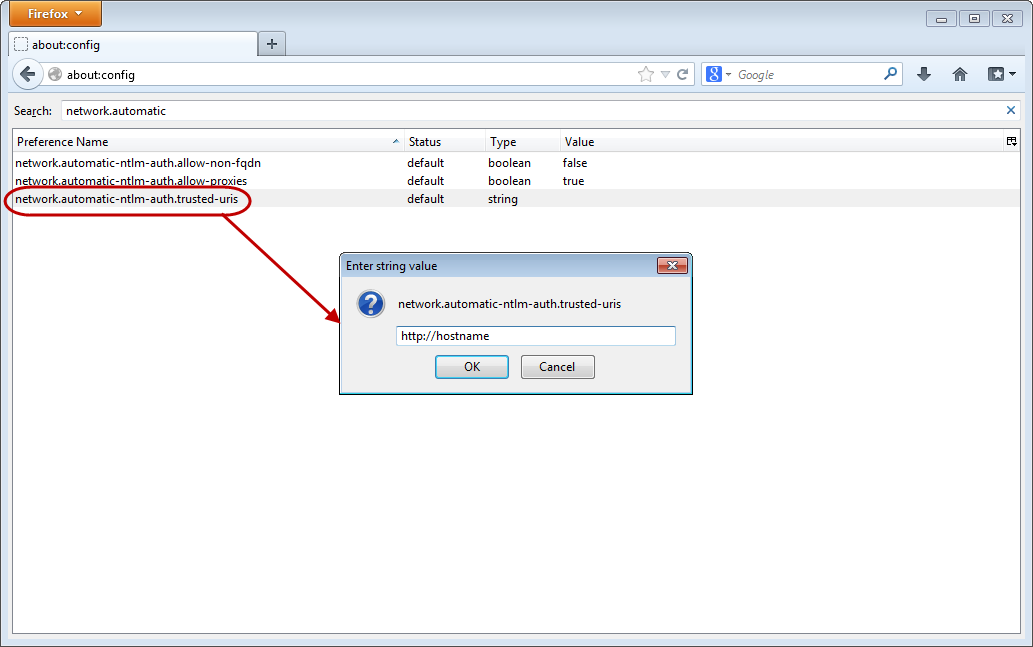Toggle the sort arrow on Preference Name column
1033x647 pixels.
[x=395, y=141]
